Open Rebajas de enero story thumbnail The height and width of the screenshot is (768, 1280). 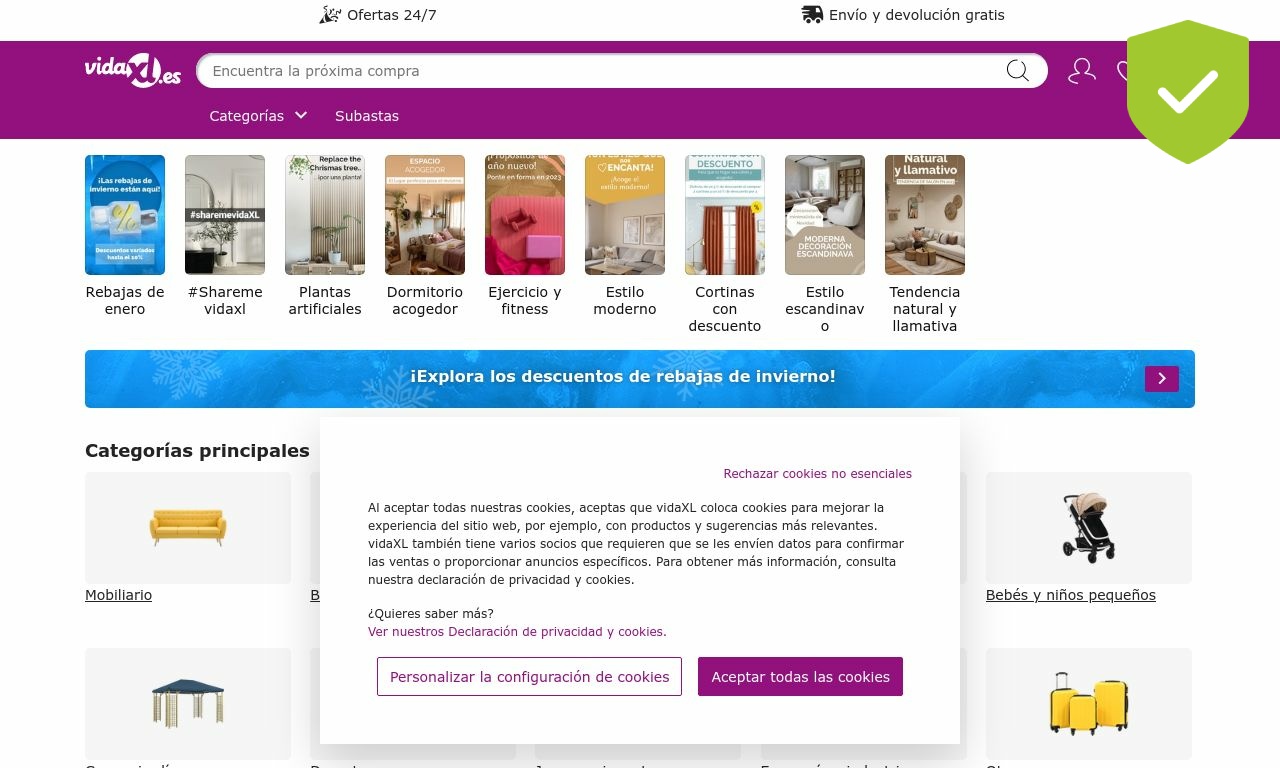(125, 215)
